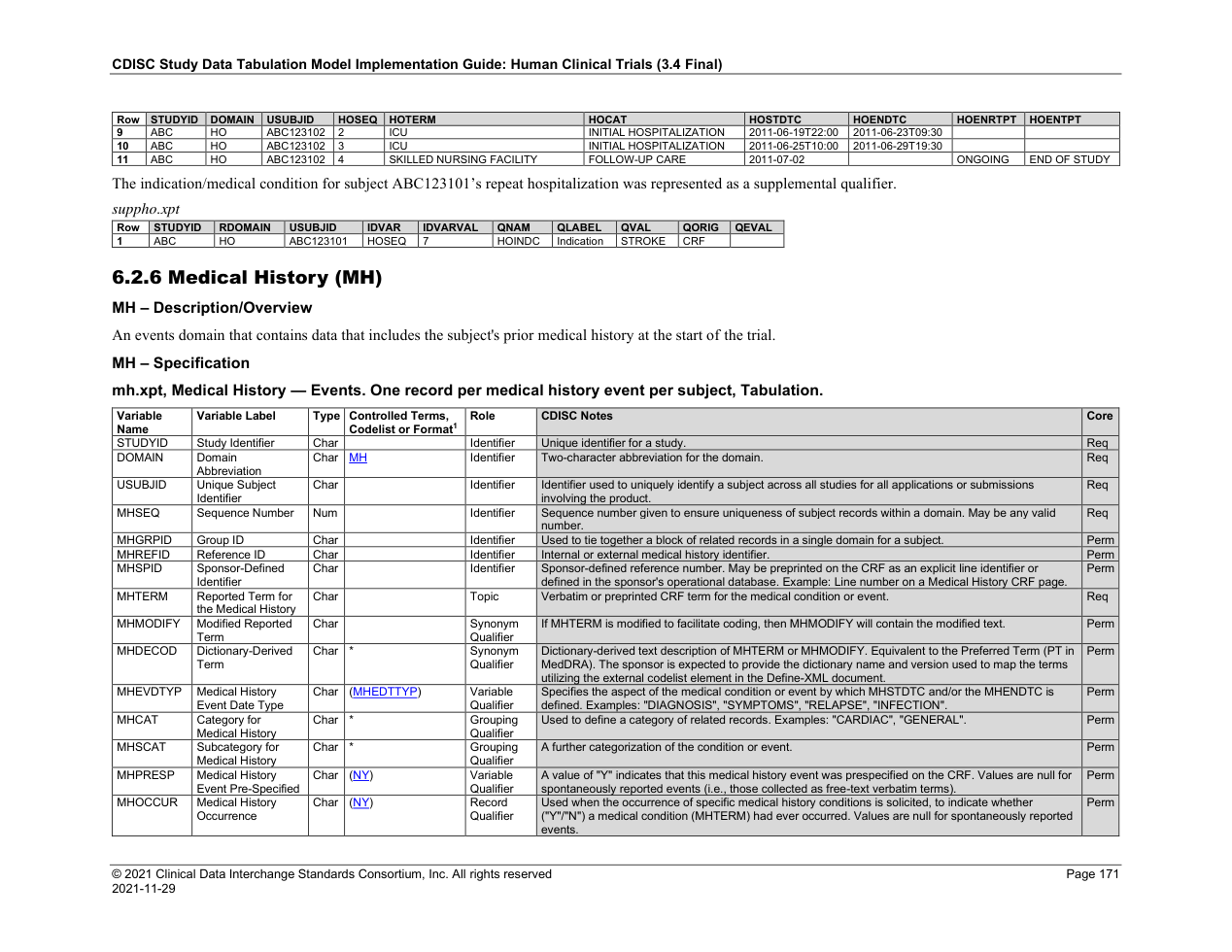Select the 'MH – Specification' subheading
This screenshot has height=952, width=1232.
(x=181, y=363)
